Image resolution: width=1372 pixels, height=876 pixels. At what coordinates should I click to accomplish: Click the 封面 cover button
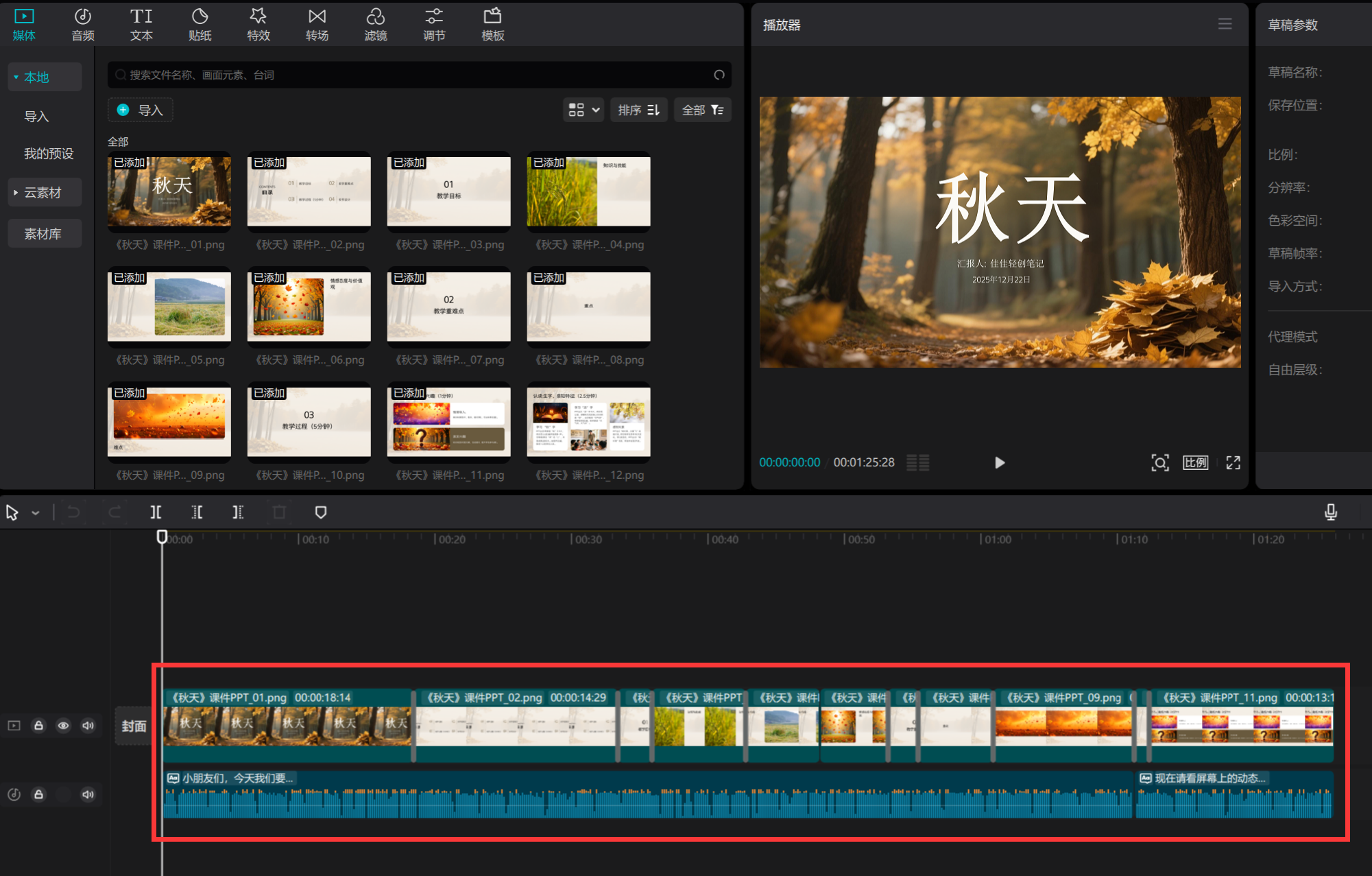[134, 726]
